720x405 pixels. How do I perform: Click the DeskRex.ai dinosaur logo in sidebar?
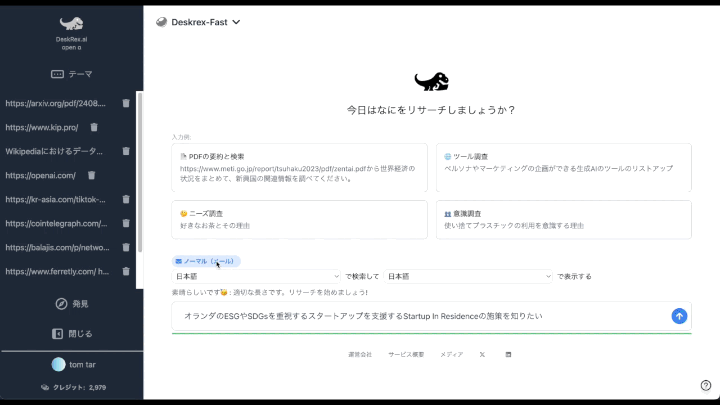coord(71,23)
